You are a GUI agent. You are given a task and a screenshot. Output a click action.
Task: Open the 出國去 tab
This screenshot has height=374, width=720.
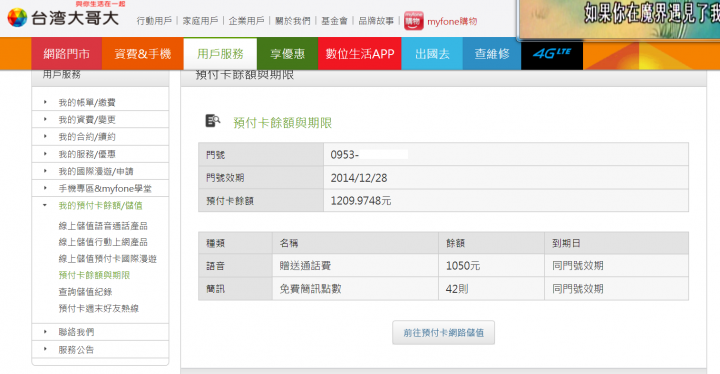click(432, 54)
